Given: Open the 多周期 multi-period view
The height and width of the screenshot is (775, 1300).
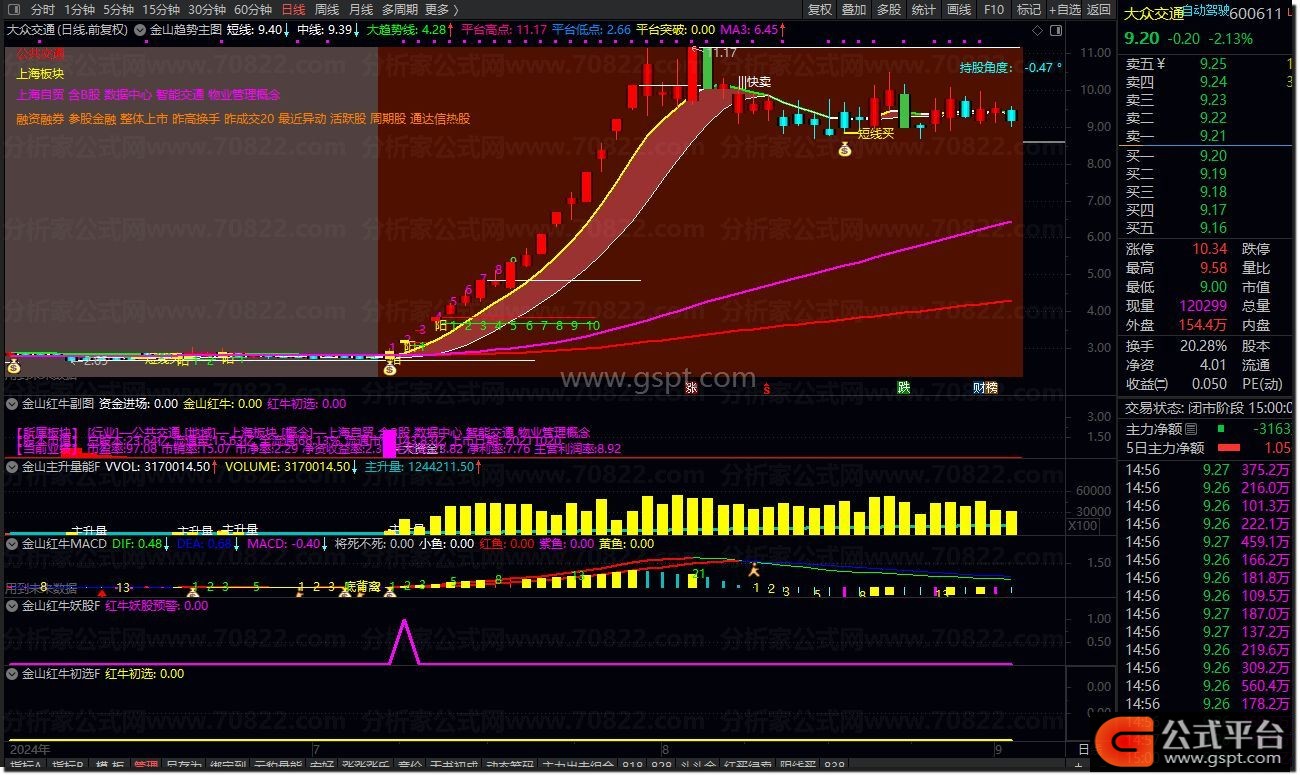Looking at the screenshot, I should point(400,9).
